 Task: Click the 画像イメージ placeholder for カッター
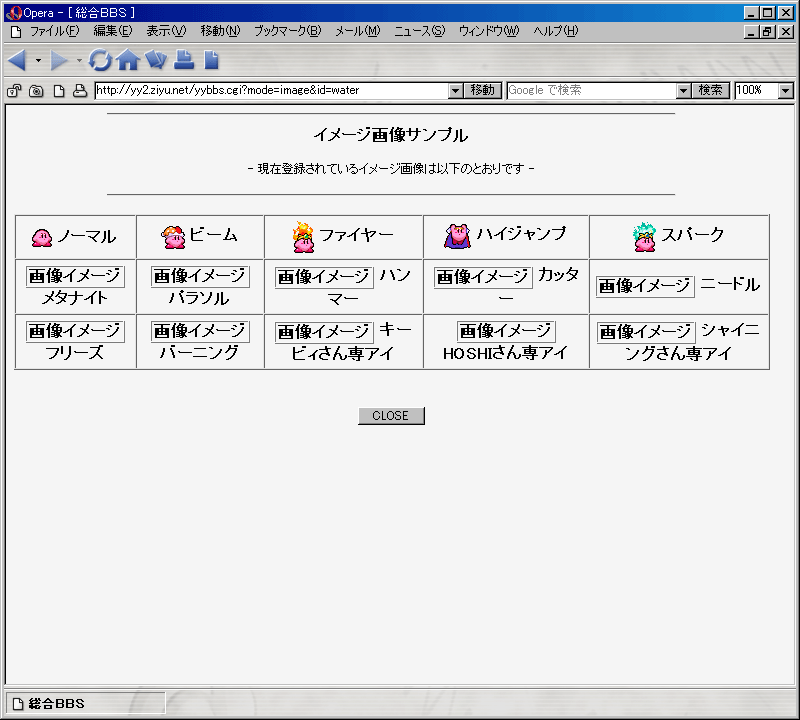point(483,277)
